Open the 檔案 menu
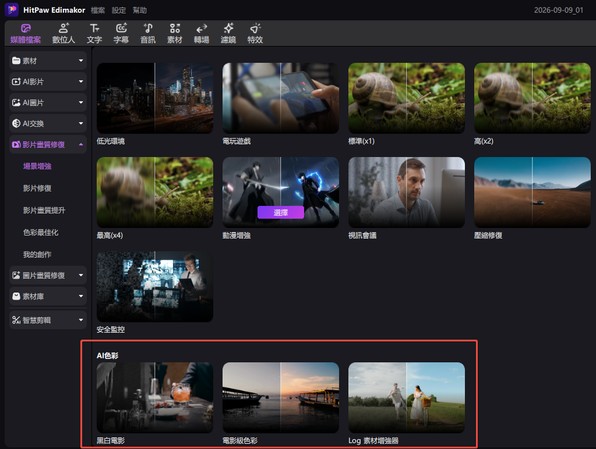 (x=98, y=10)
